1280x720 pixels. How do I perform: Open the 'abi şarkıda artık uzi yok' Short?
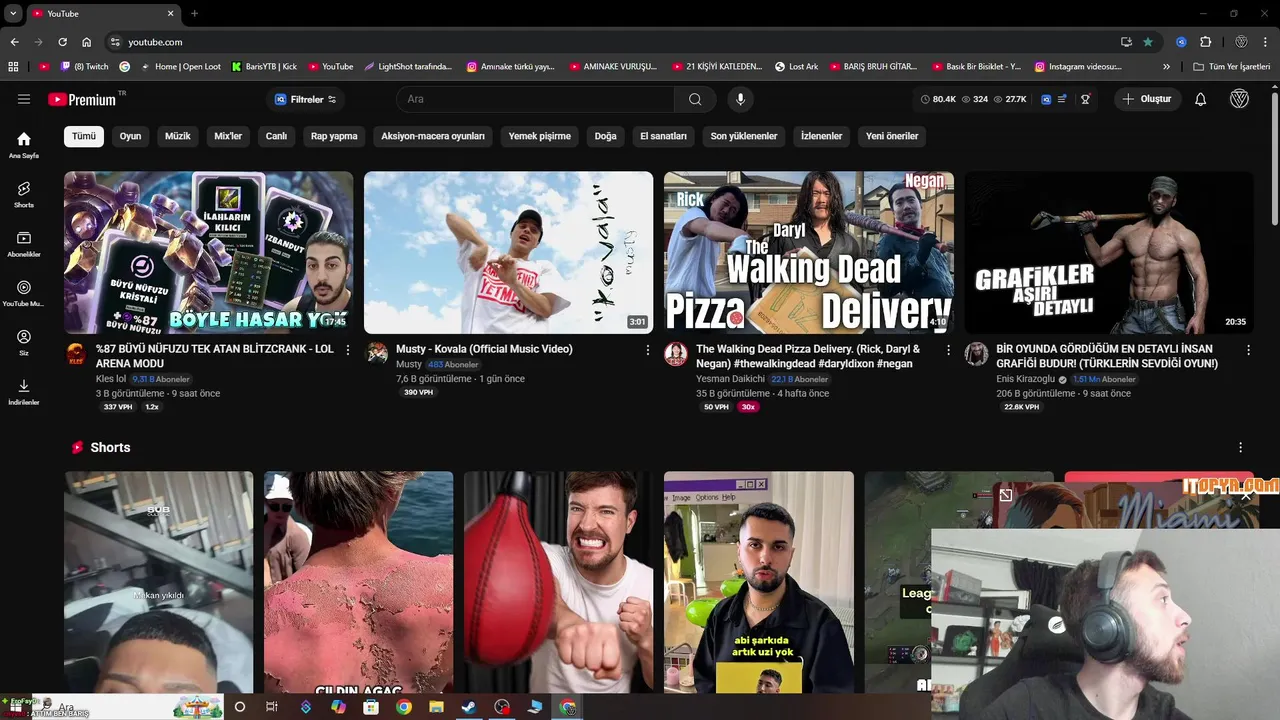click(758, 582)
